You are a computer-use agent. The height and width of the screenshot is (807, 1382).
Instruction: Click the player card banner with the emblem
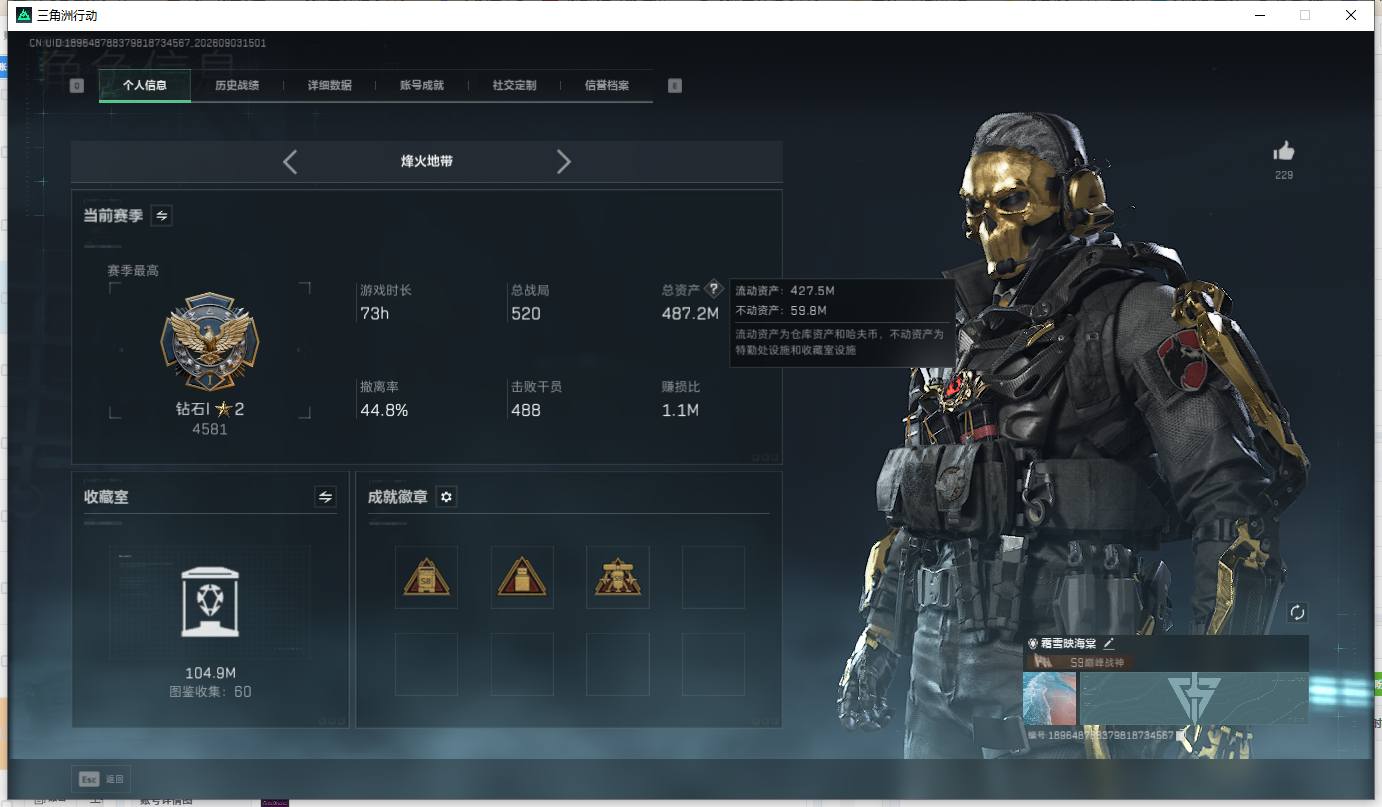click(1194, 698)
